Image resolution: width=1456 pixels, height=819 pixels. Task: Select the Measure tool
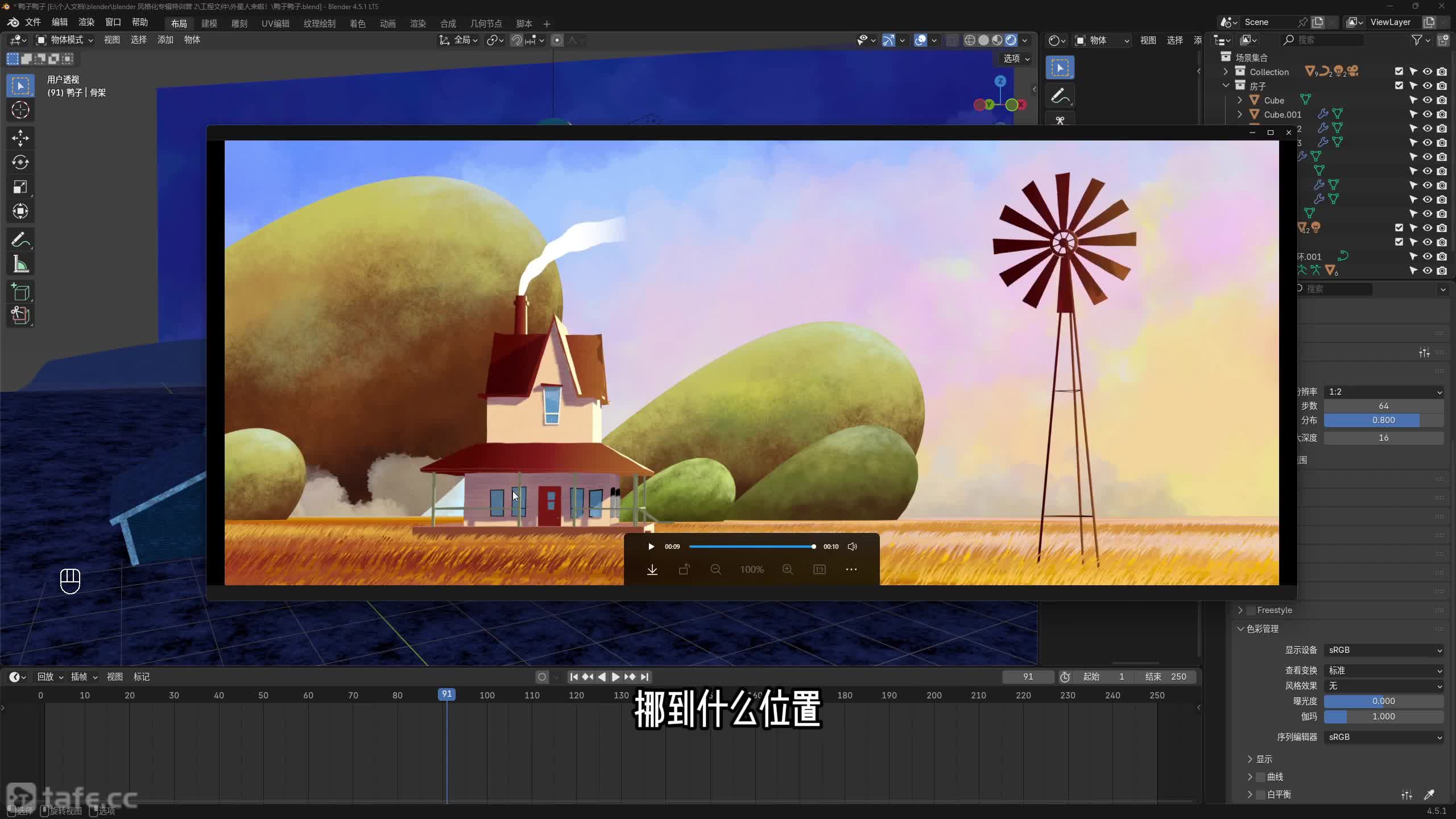pos(20,264)
